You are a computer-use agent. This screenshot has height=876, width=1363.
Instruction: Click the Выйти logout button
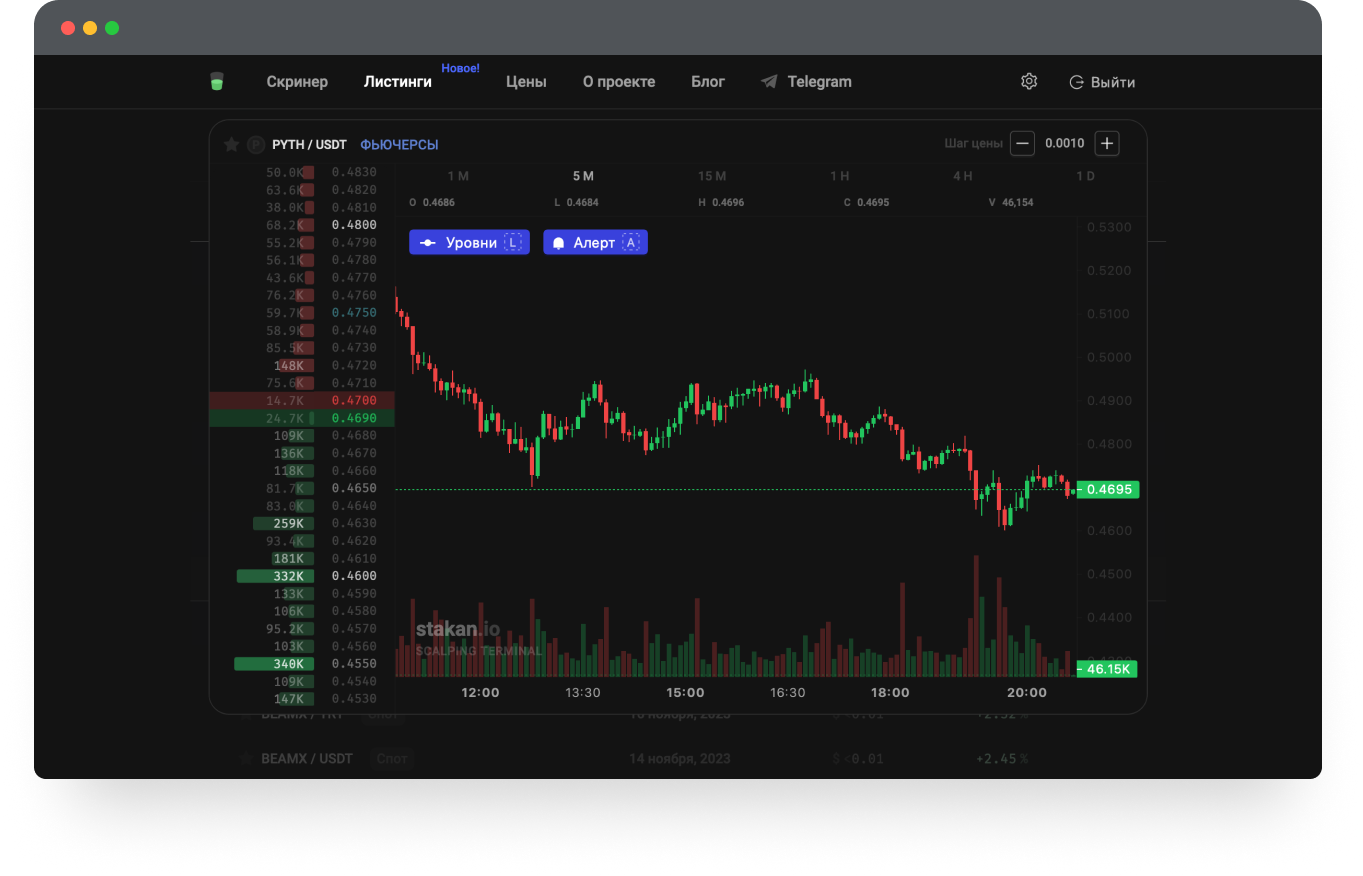pos(1102,82)
